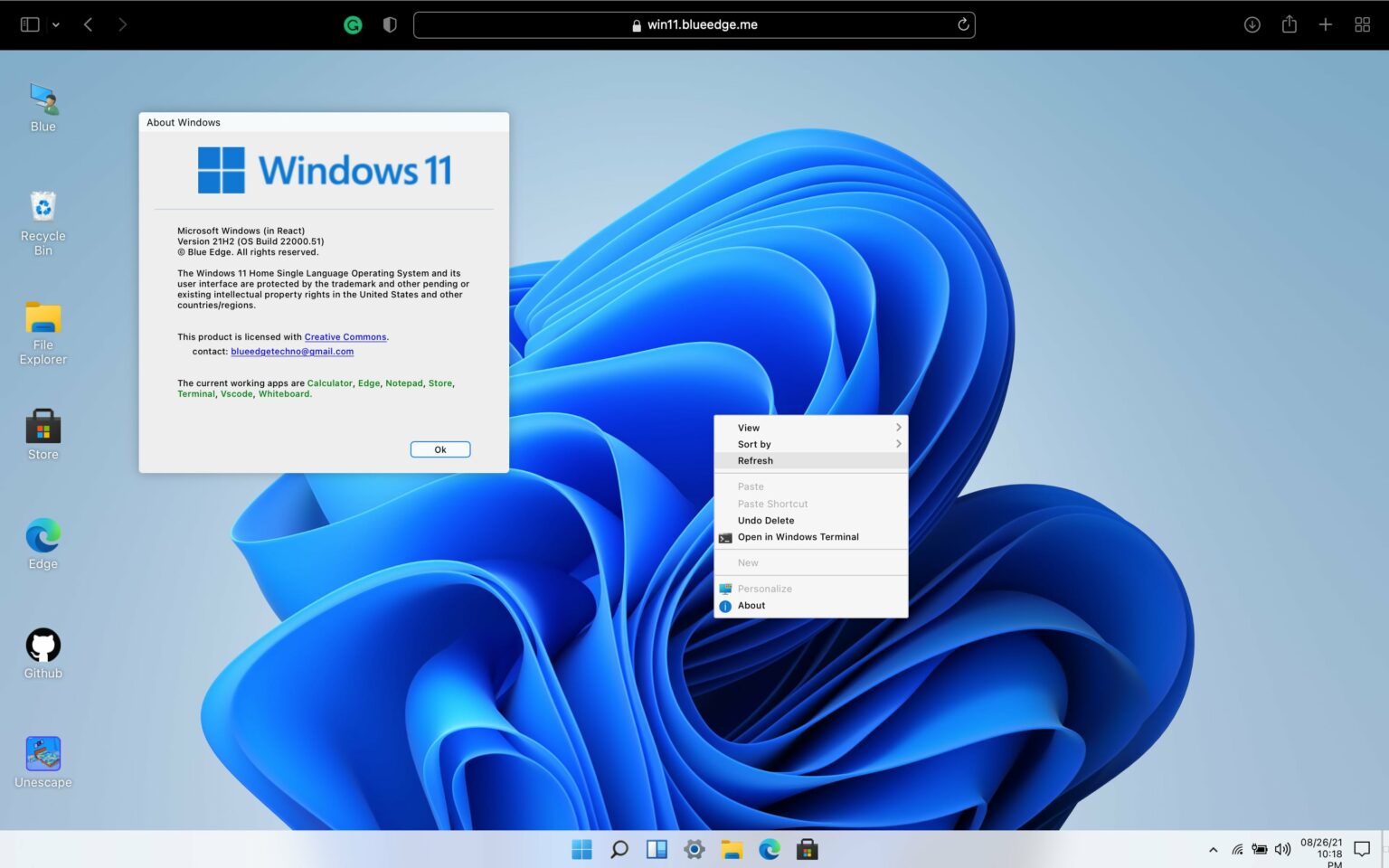Launch File Explorer from the taskbar
The image size is (1389, 868).
point(732,849)
